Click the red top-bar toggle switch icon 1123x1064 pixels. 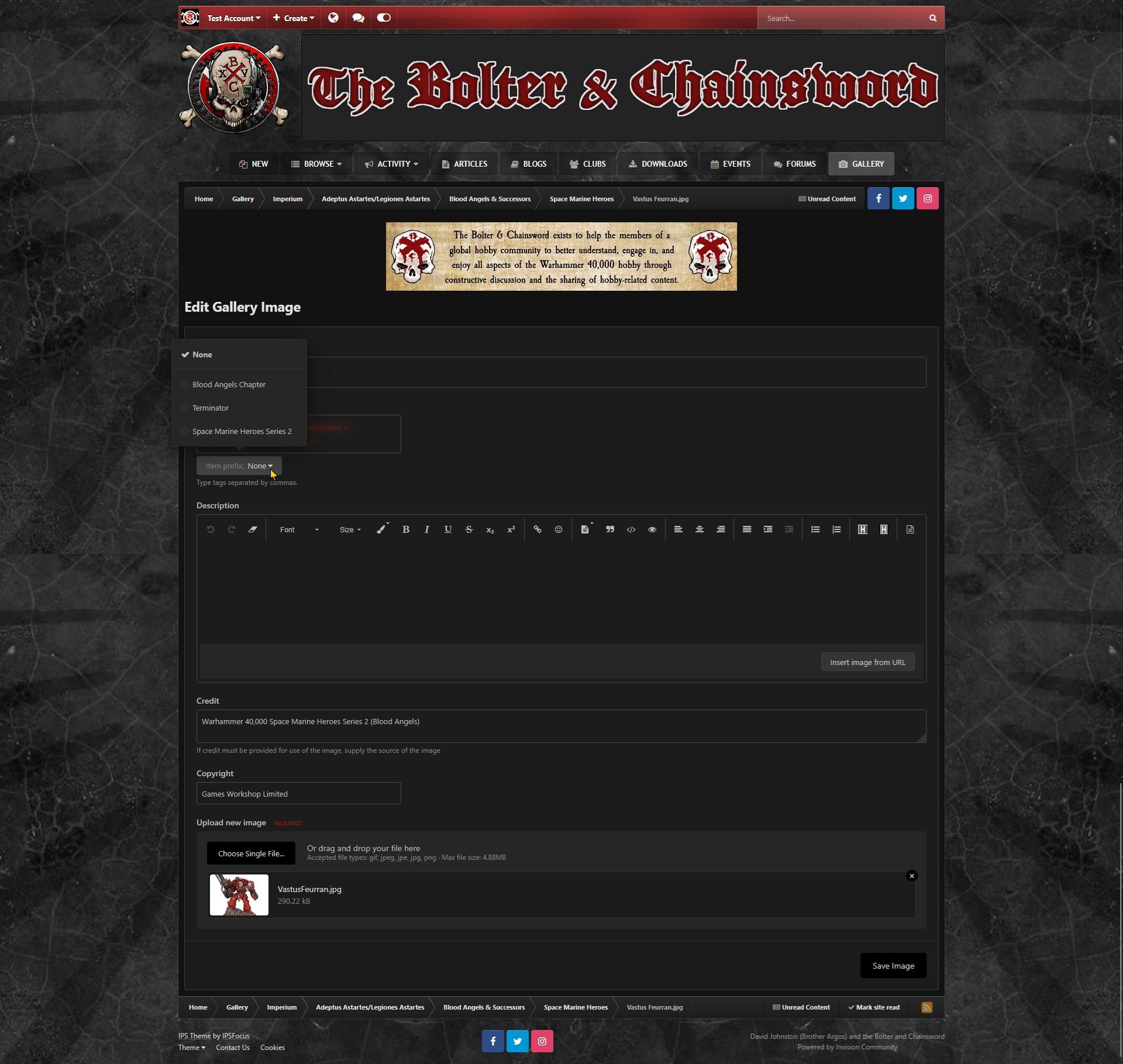point(384,18)
